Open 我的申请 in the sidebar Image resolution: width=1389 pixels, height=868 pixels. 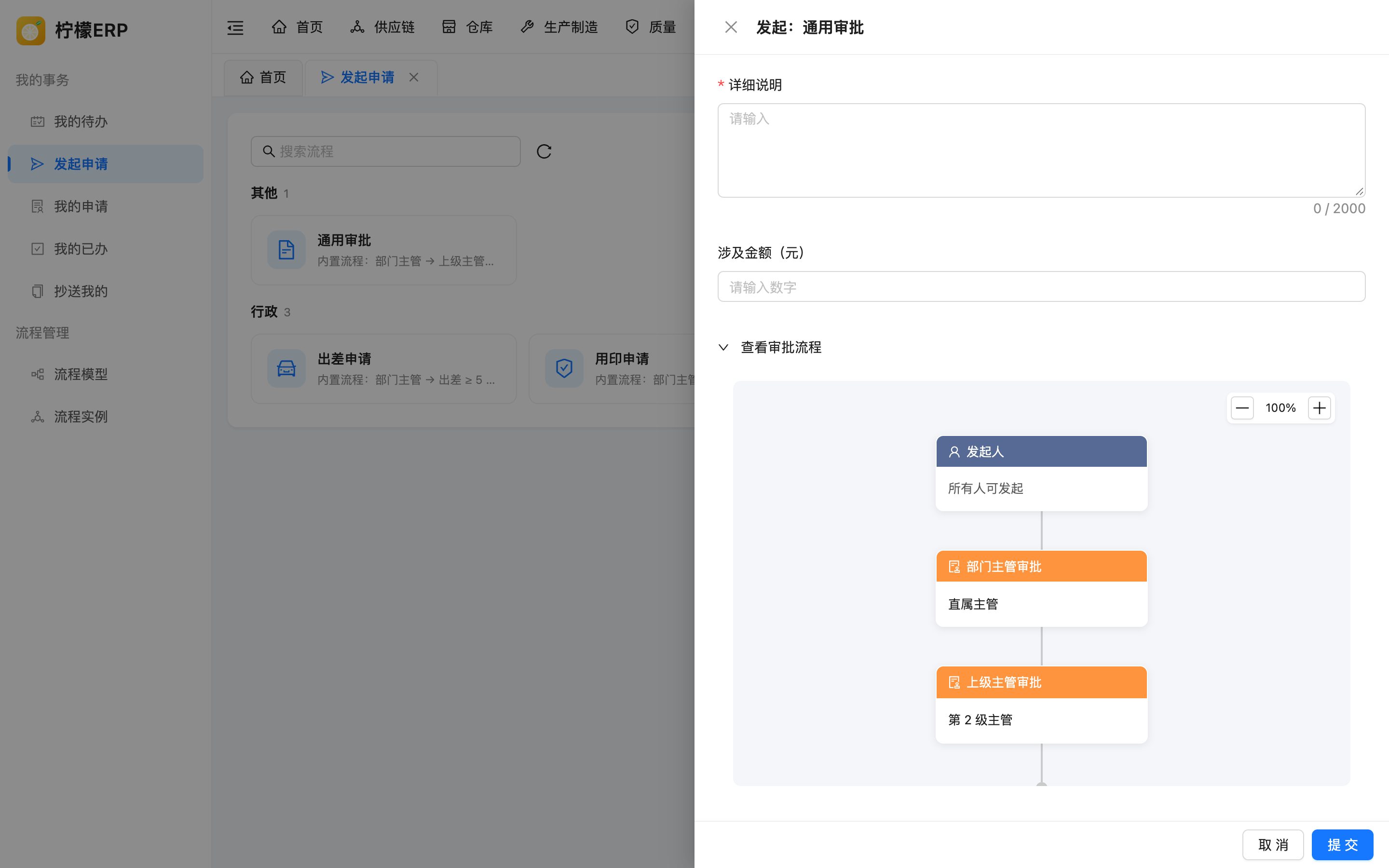click(x=105, y=207)
